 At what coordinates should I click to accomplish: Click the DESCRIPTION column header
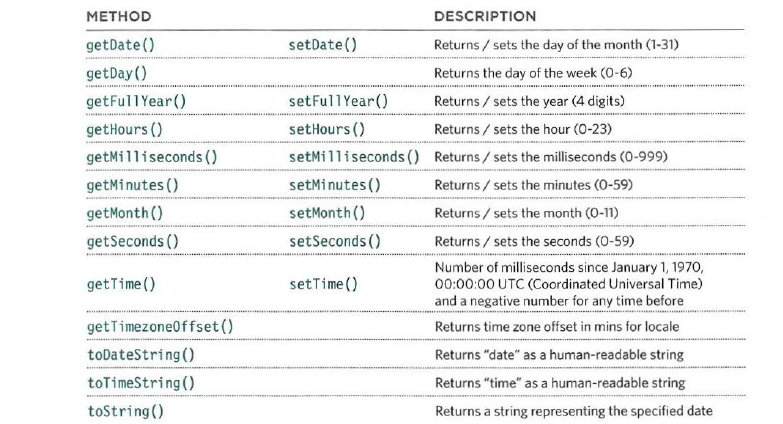(x=485, y=16)
